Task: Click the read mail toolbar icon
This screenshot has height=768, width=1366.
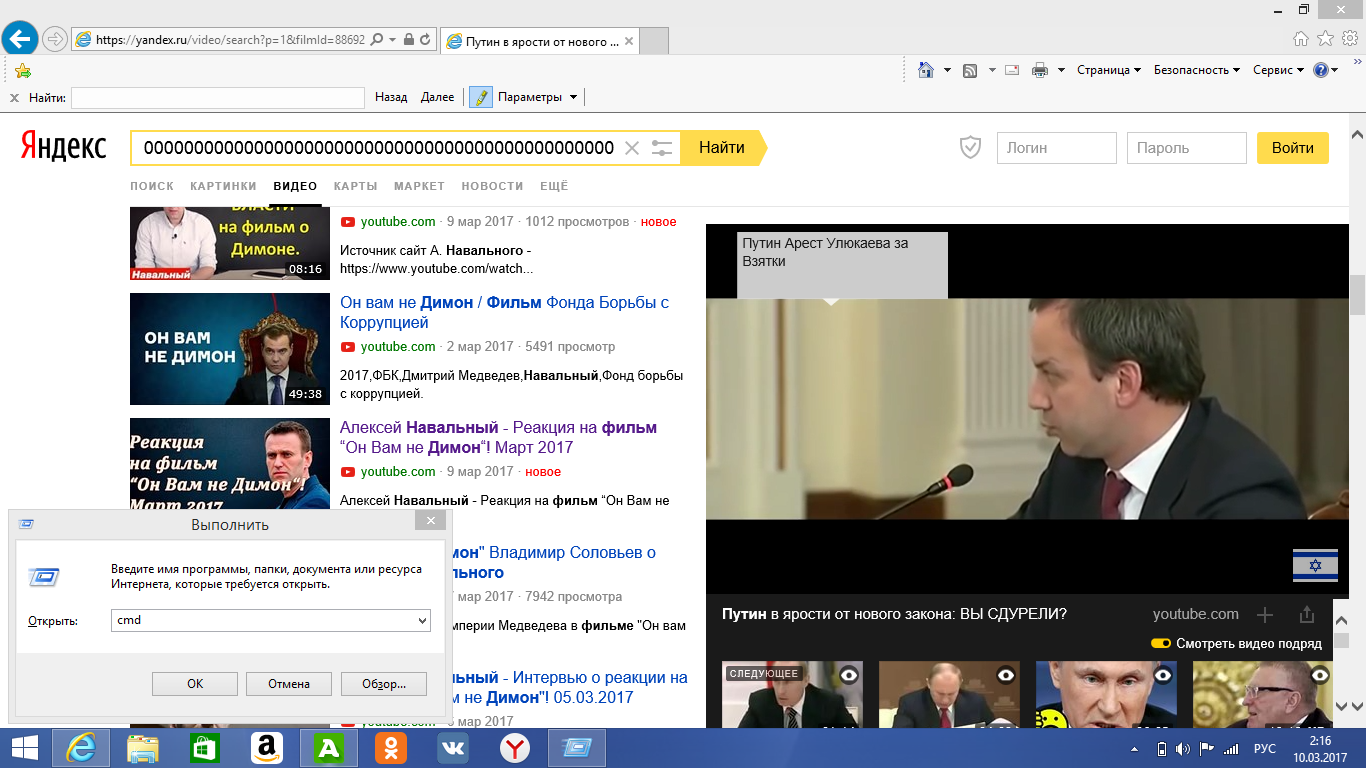Action: click(1012, 70)
